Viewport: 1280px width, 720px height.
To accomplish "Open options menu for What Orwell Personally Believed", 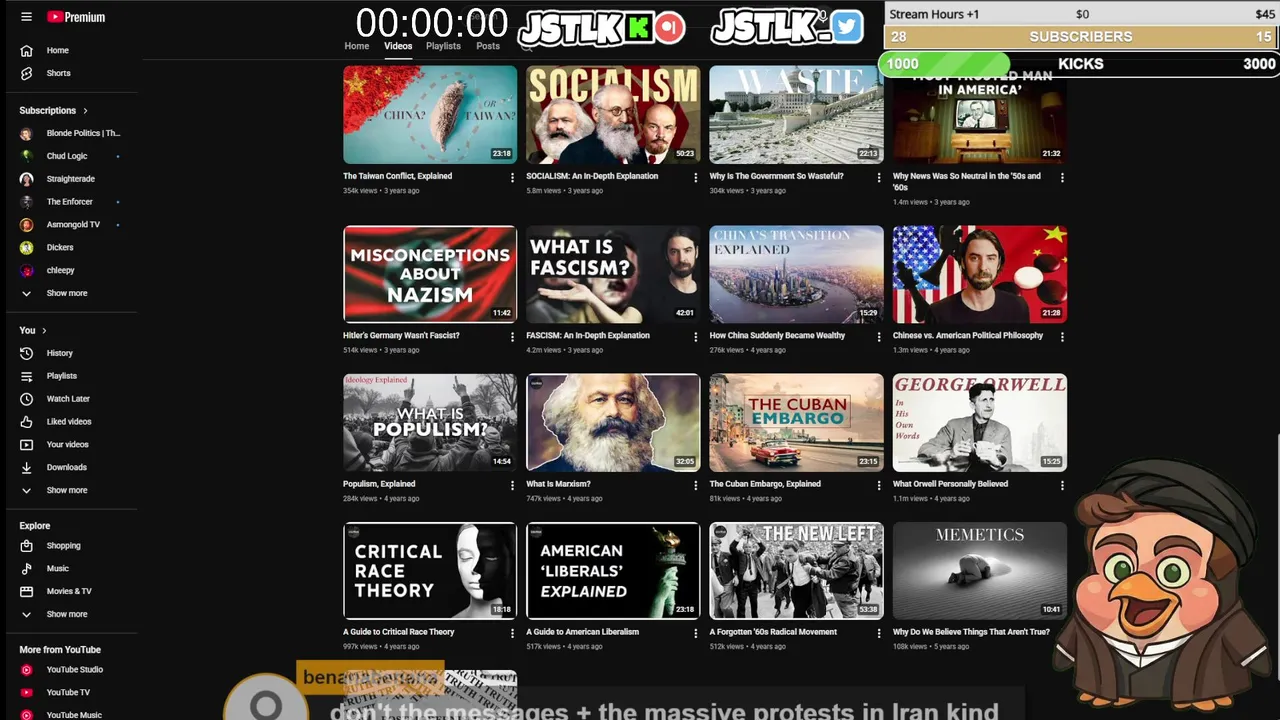I will (1062, 485).
